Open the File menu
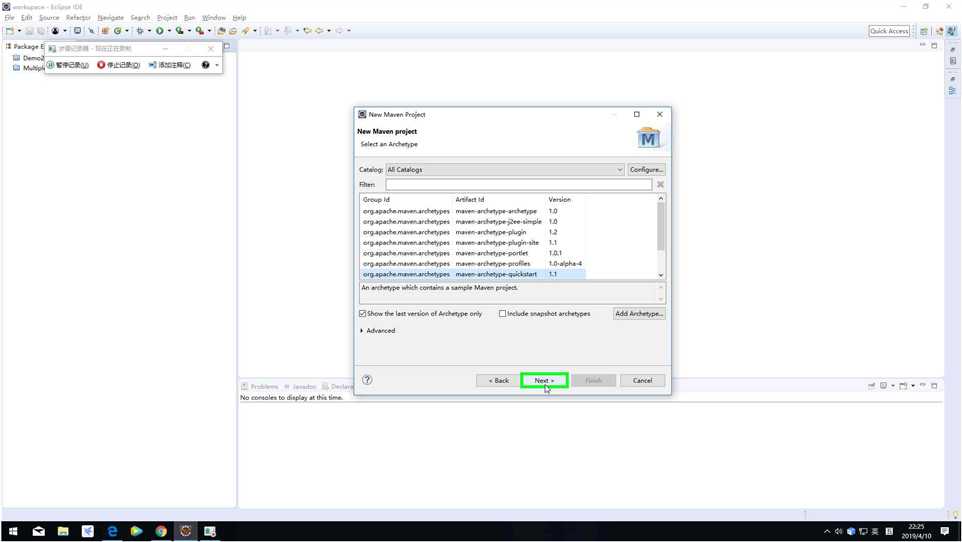Screen dimensions: 962x542 click(9, 18)
